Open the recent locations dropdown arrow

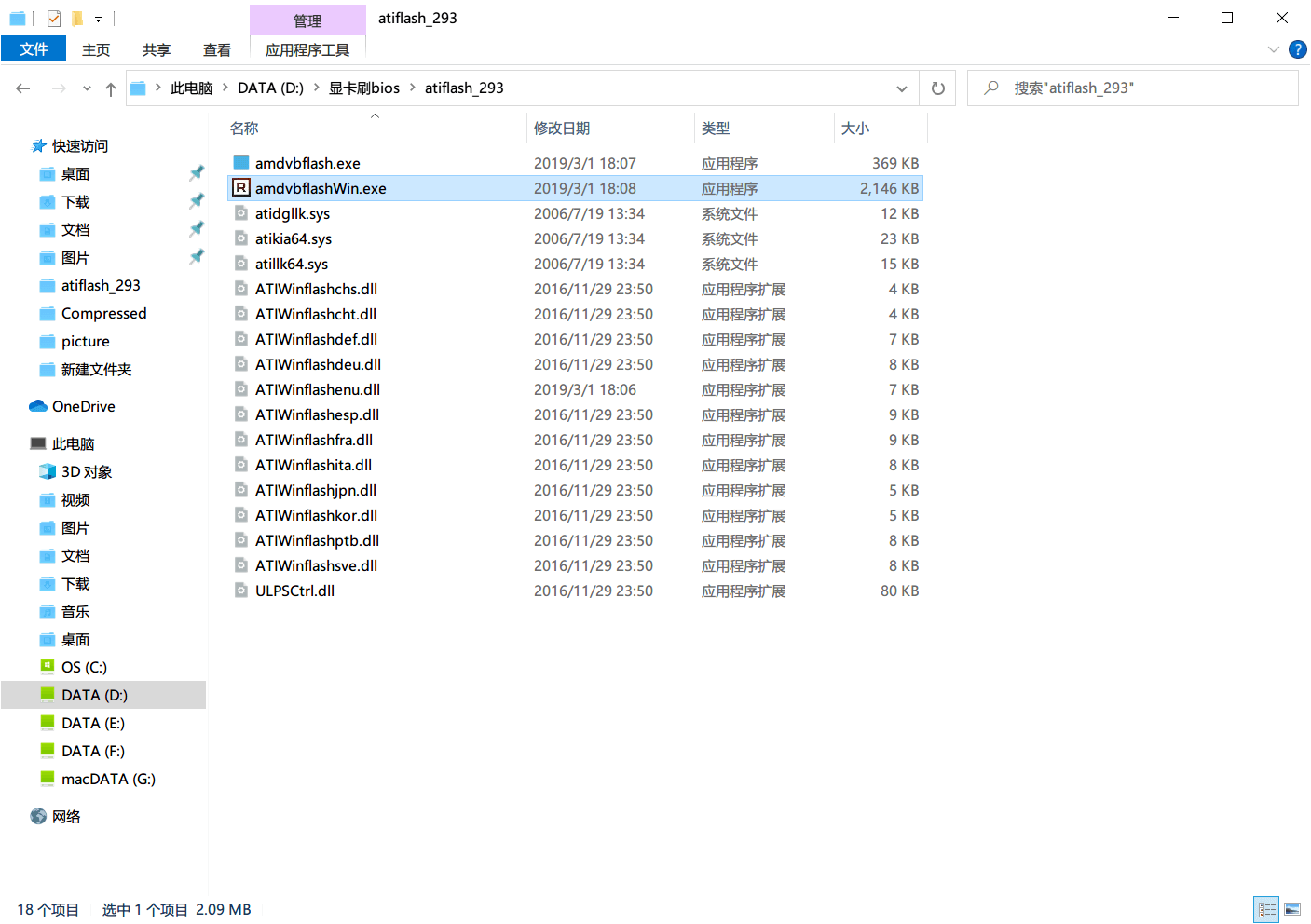87,88
